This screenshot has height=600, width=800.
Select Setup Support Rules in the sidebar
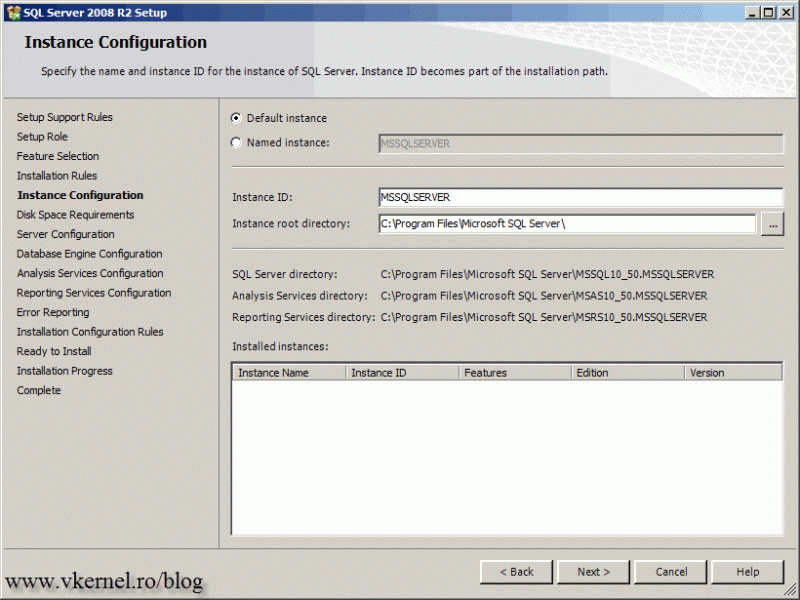pyautogui.click(x=64, y=117)
